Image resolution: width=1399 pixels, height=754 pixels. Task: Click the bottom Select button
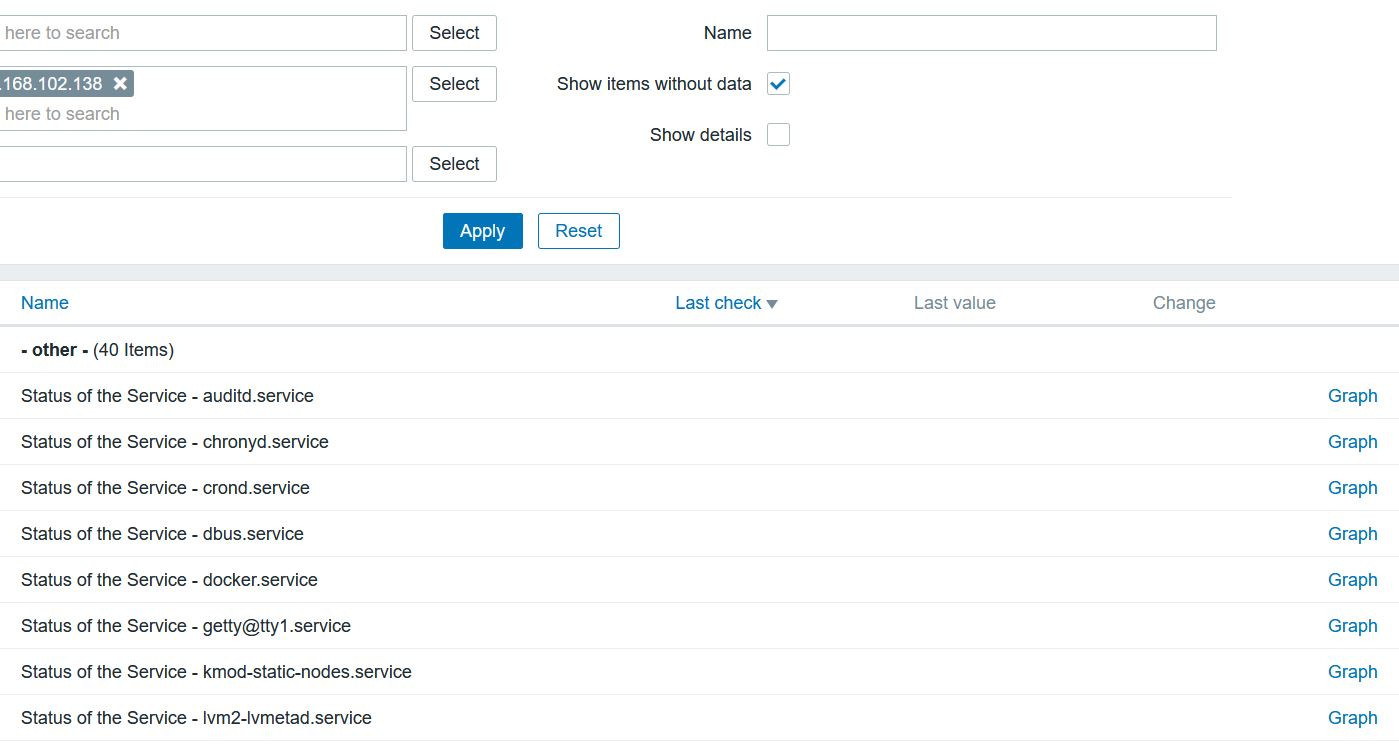pyautogui.click(x=454, y=164)
